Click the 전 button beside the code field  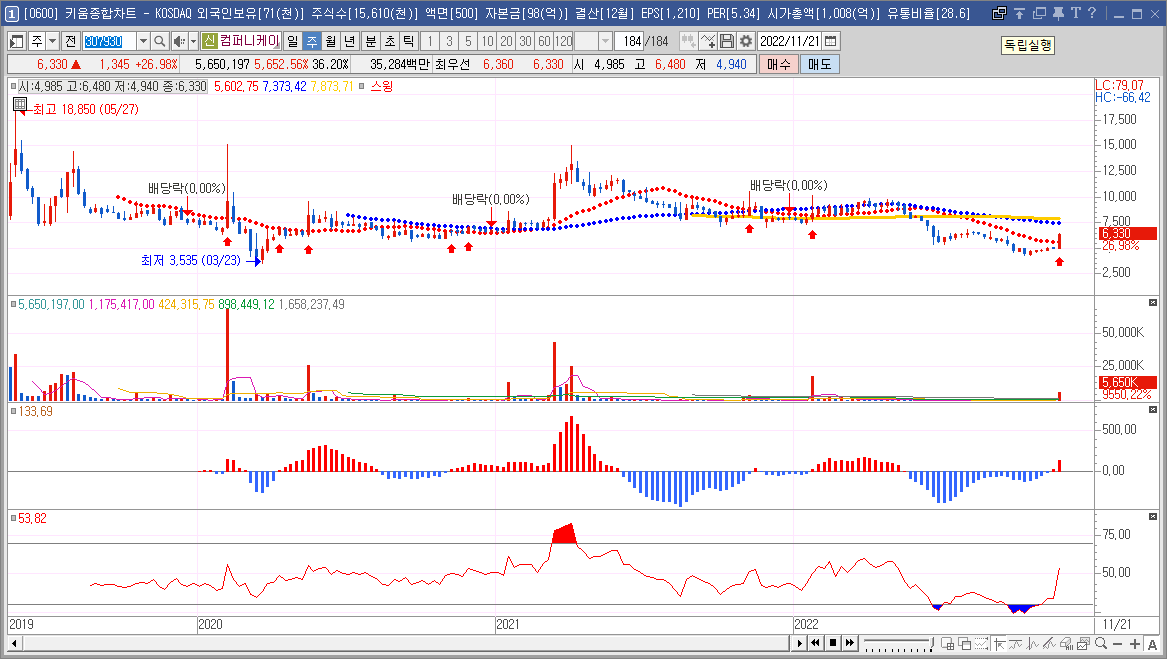(x=71, y=42)
